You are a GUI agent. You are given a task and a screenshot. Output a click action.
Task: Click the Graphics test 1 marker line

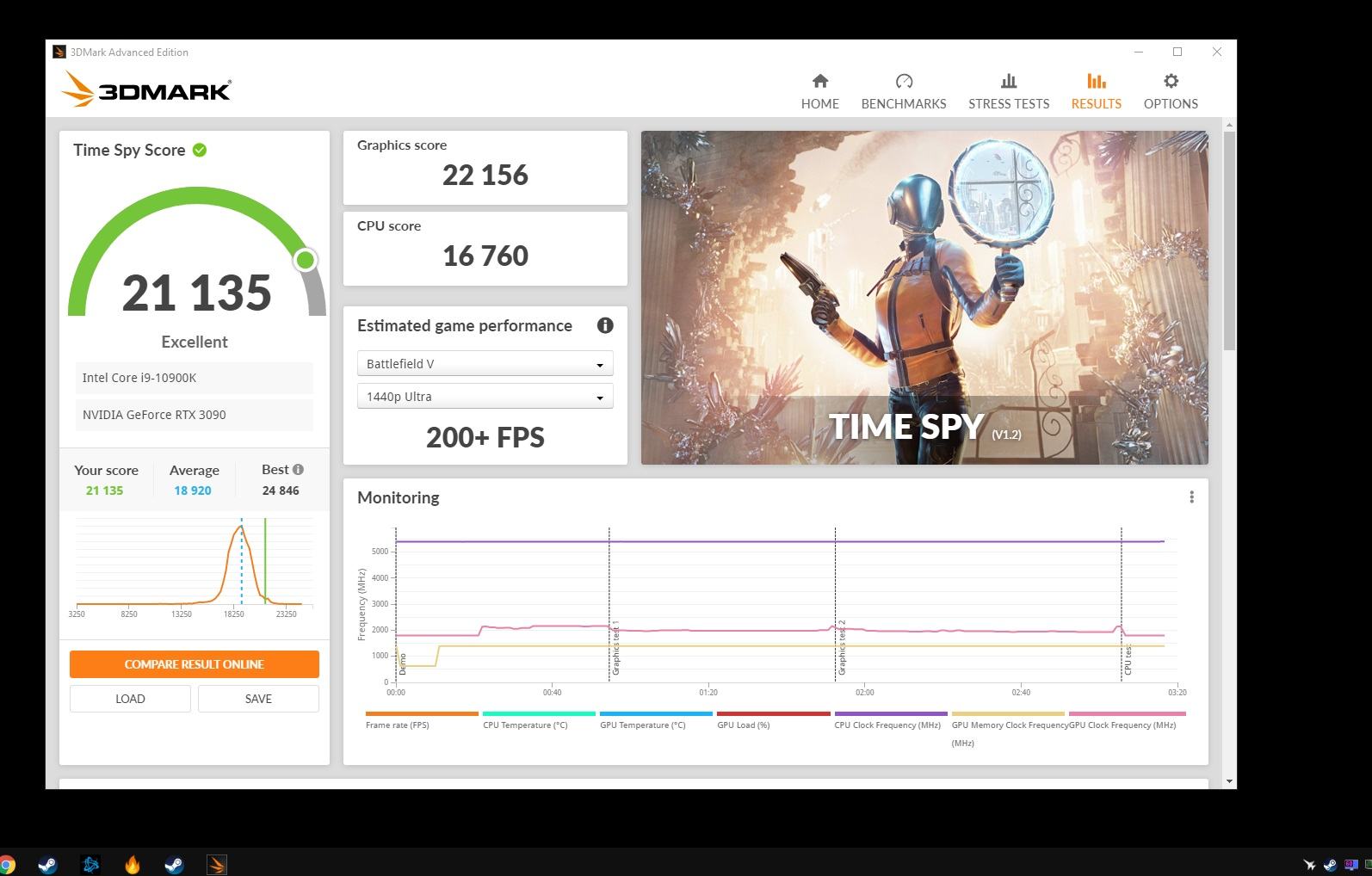click(x=609, y=604)
